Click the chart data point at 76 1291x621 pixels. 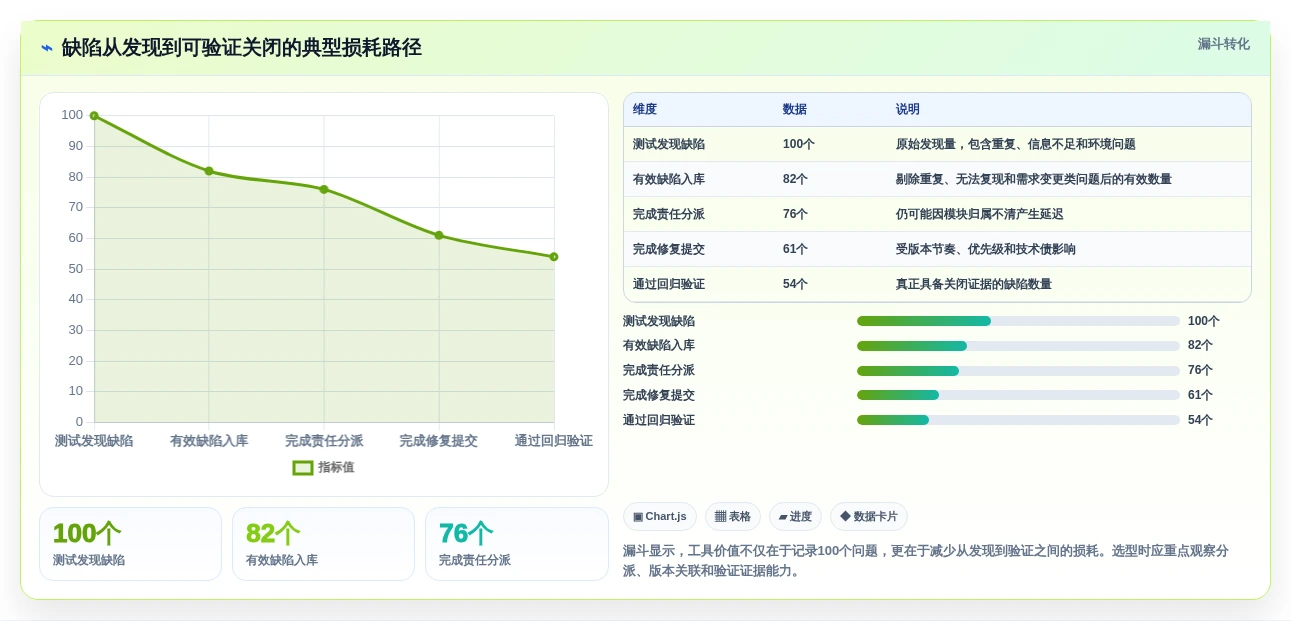point(324,189)
